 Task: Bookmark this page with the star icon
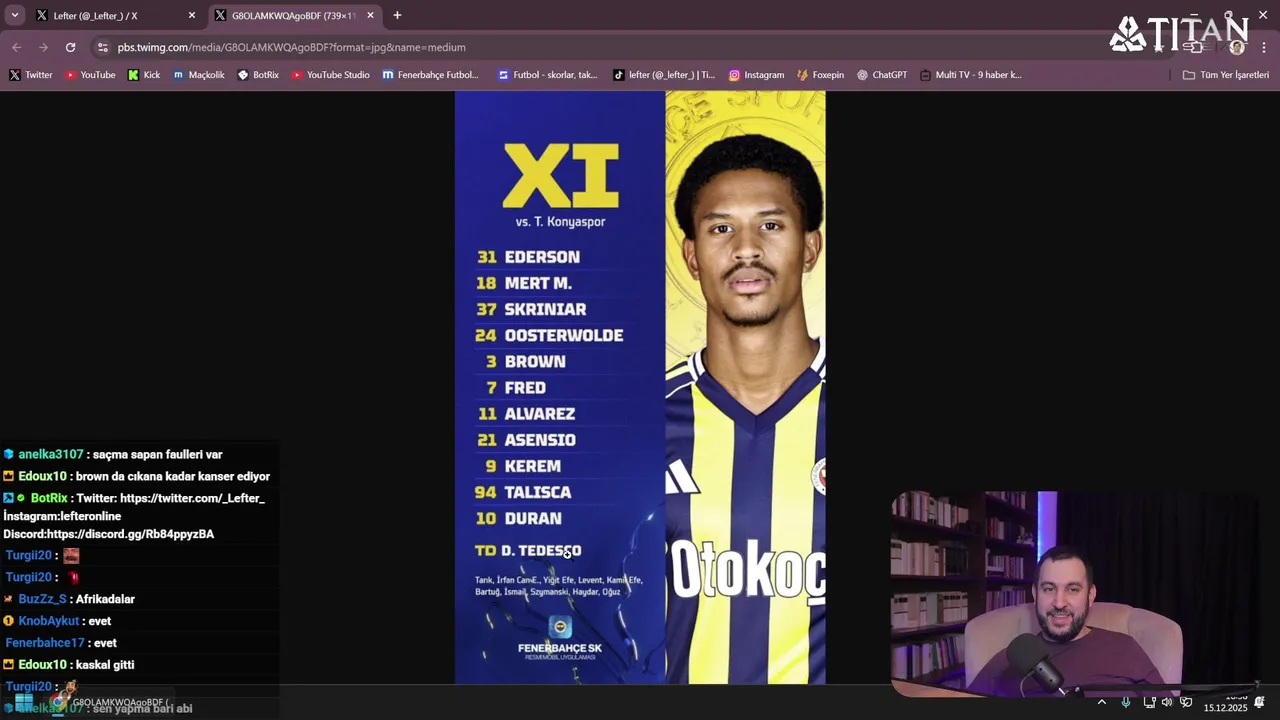(x=1159, y=47)
